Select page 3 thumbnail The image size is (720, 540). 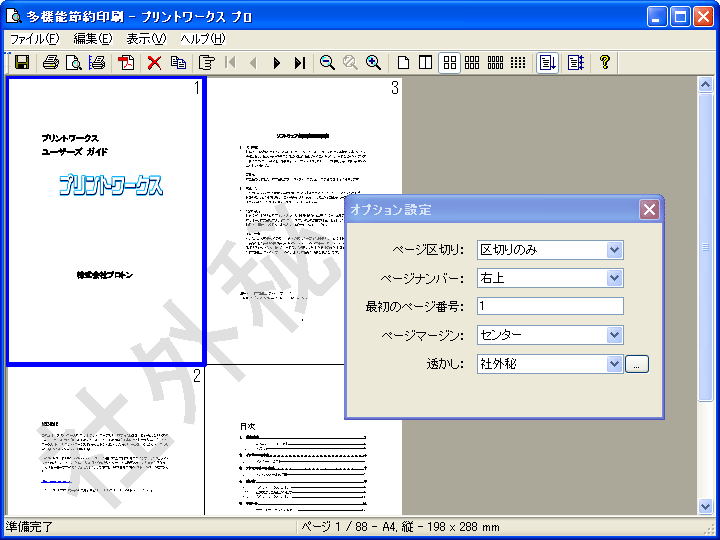[x=304, y=220]
